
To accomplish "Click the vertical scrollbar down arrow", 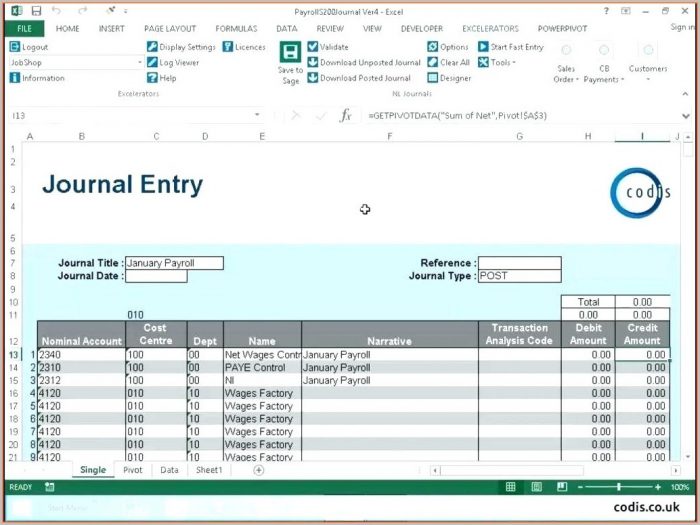I will [688, 457].
